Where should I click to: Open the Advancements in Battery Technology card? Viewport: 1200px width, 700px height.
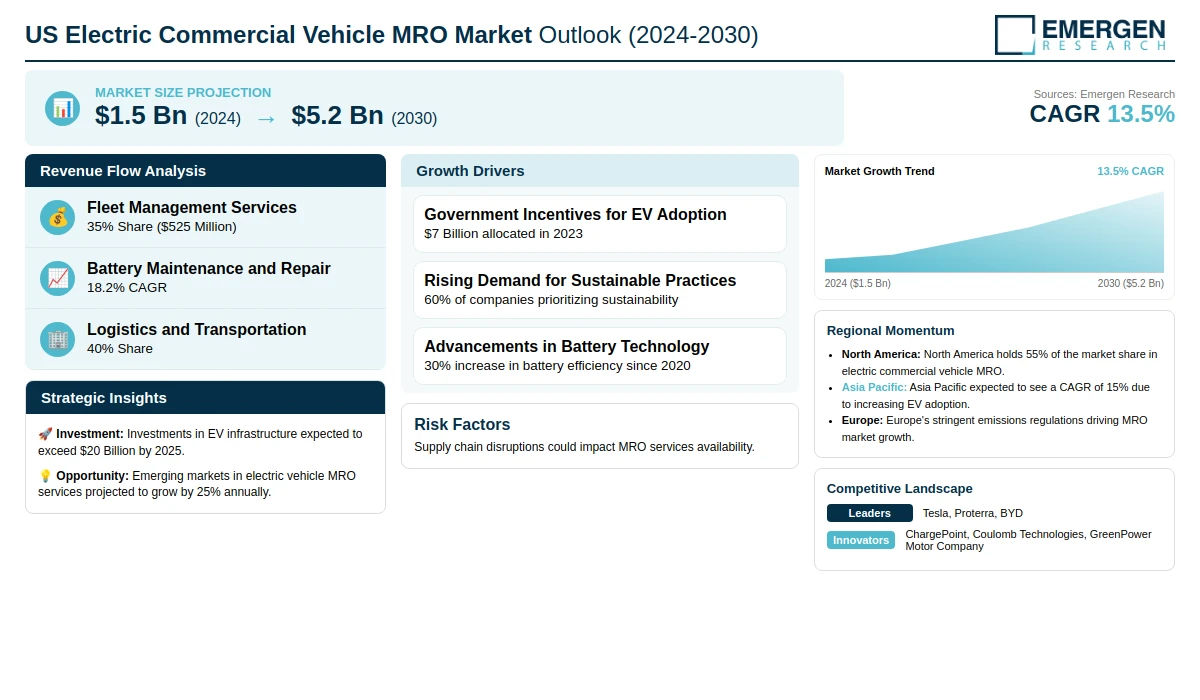coord(600,356)
